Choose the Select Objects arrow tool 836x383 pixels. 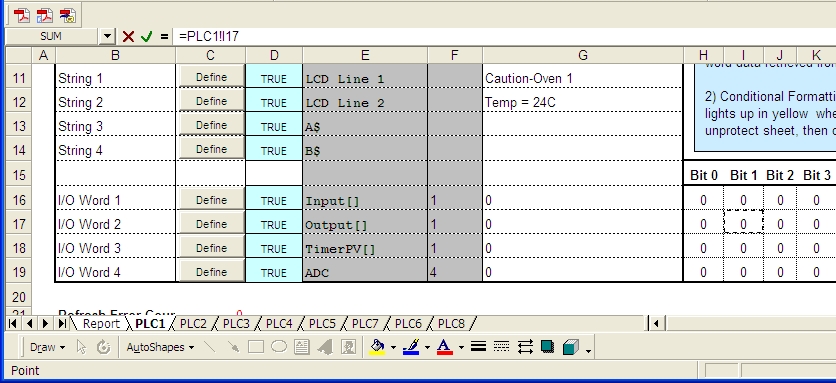(81, 347)
